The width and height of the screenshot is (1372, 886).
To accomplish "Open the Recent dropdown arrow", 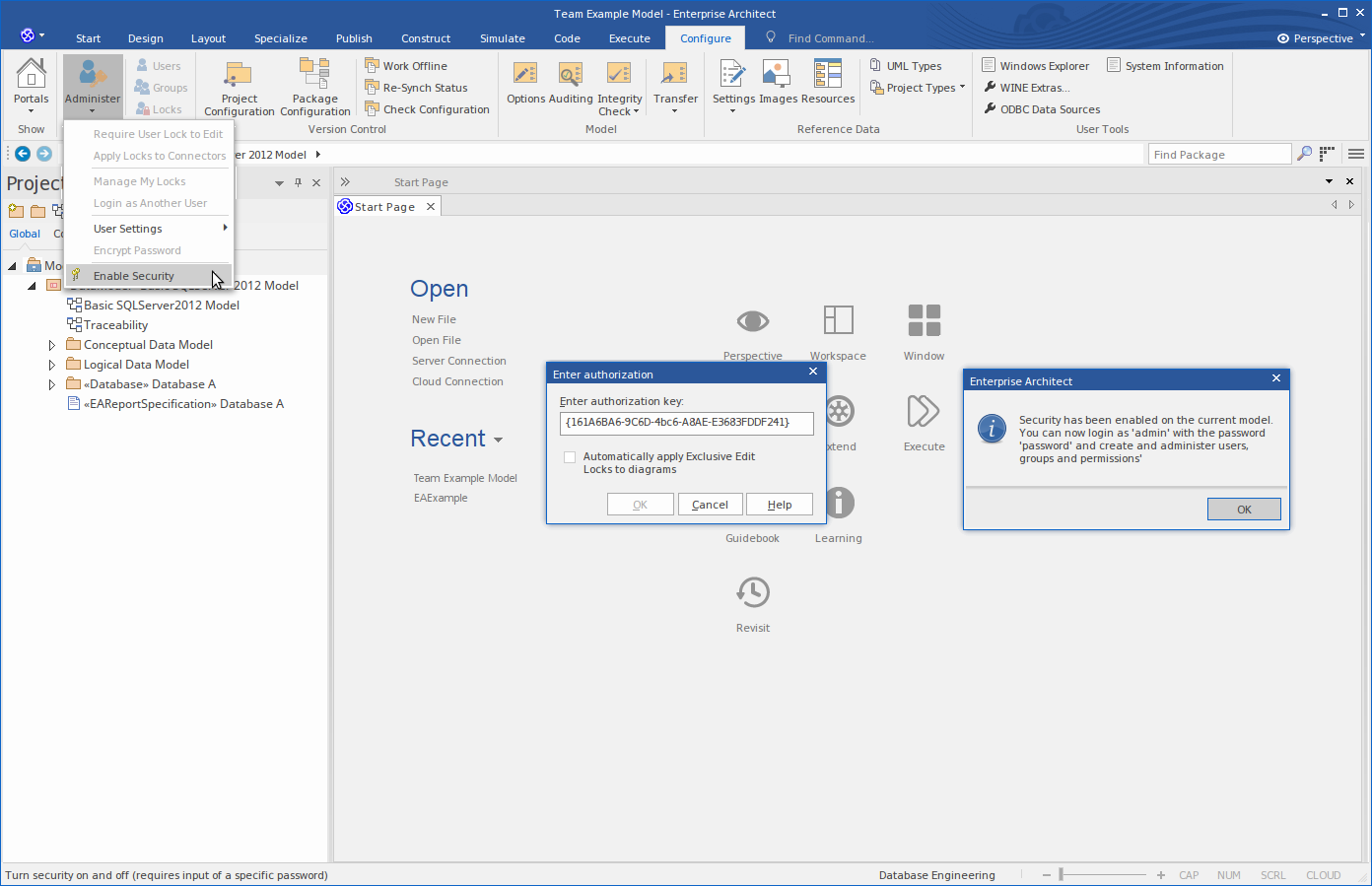I will 499,441.
